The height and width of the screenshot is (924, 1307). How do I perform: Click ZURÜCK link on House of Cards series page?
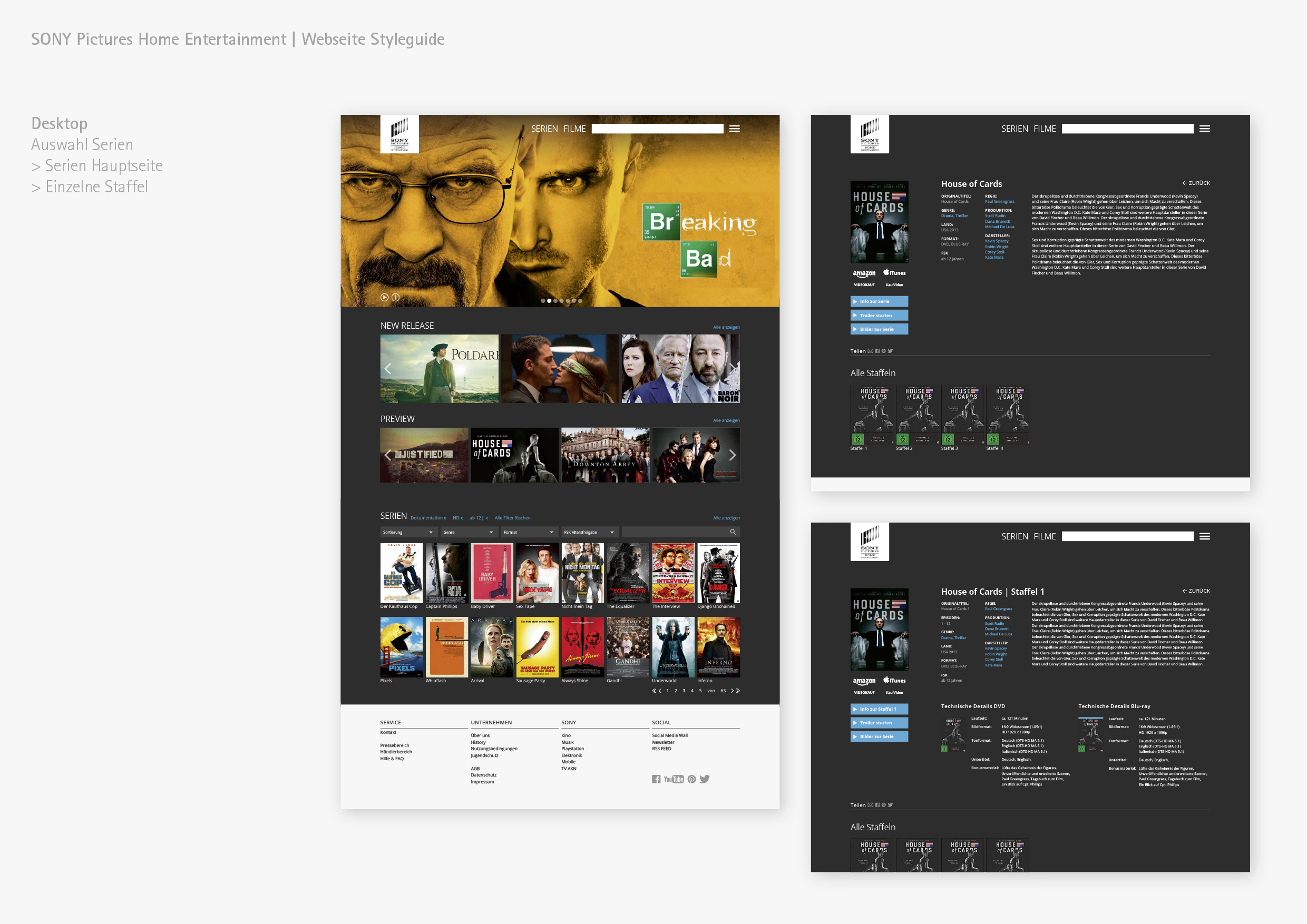(1196, 183)
